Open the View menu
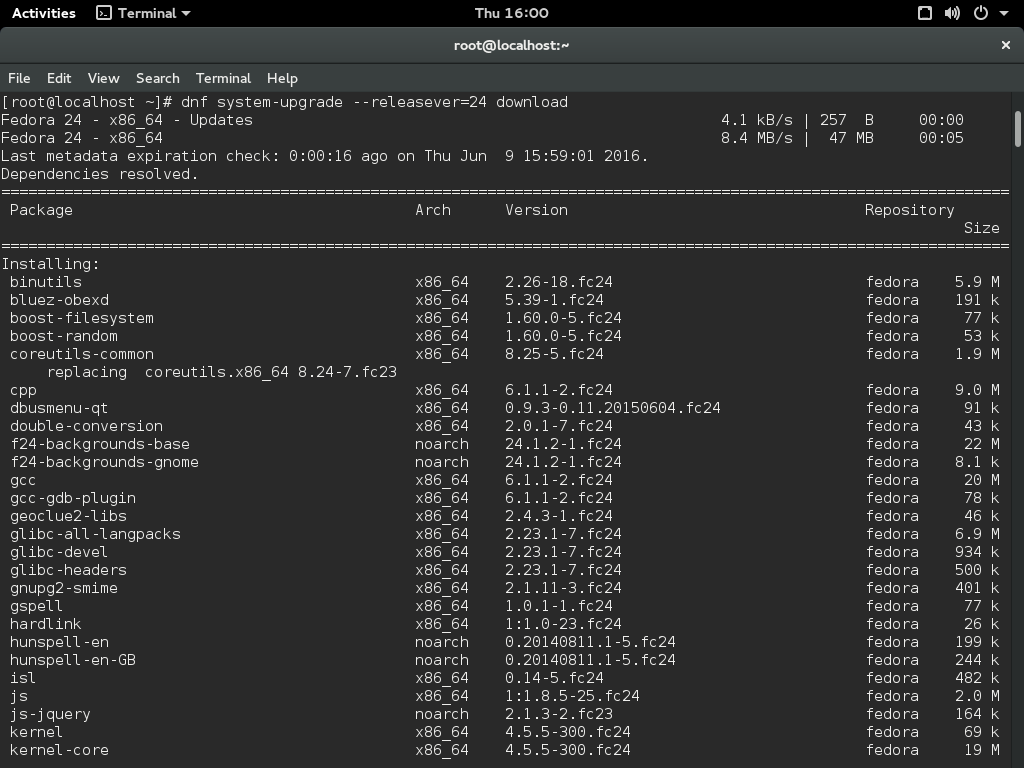The image size is (1024, 768). coord(103,78)
